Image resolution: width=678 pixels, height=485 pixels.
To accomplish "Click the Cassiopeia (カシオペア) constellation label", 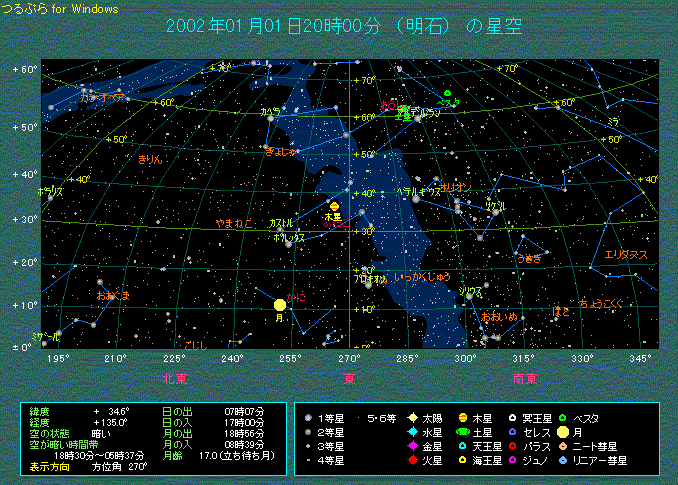I will 102,98.
